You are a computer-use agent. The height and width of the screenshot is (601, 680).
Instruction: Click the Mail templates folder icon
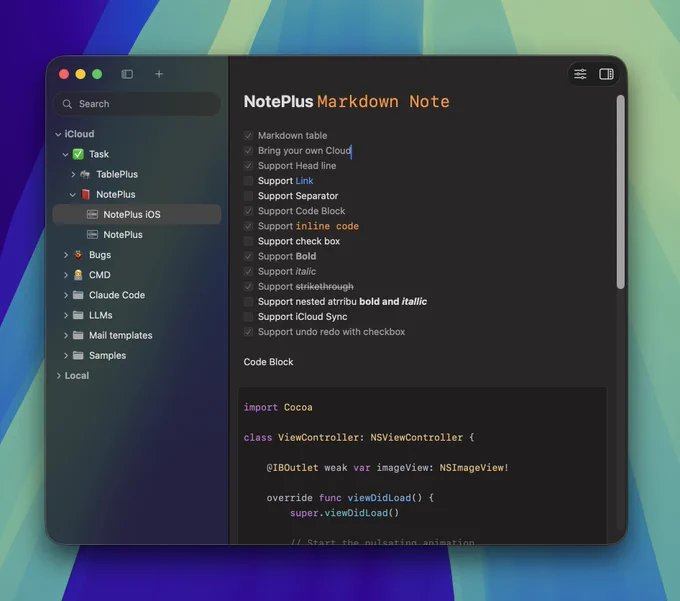point(78,335)
